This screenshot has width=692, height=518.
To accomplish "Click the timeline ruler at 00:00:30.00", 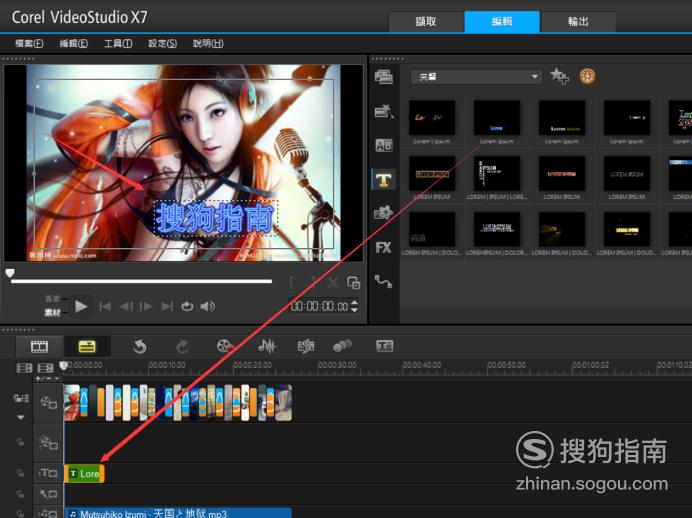I will coord(337,365).
